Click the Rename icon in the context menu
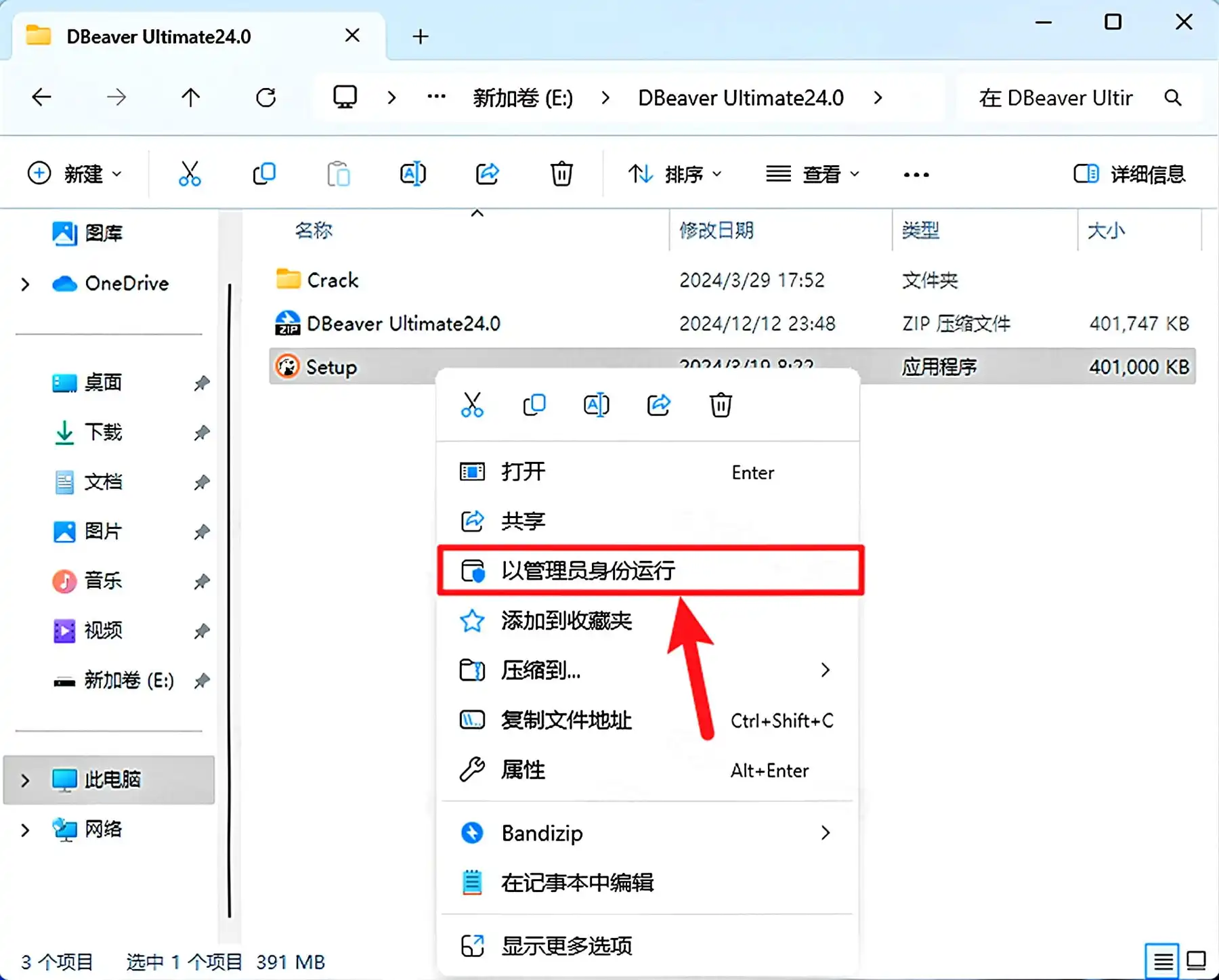The height and width of the screenshot is (980, 1219). point(597,405)
